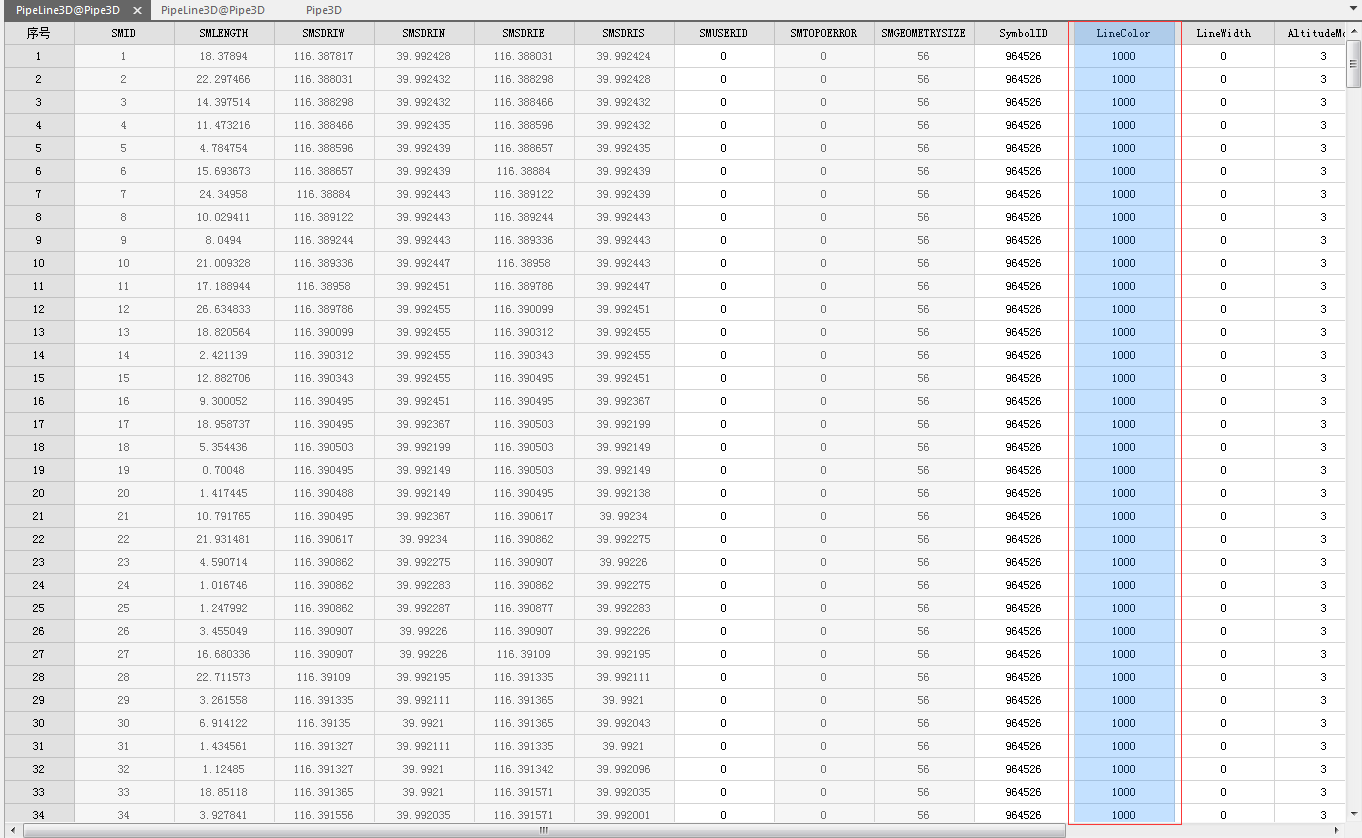Select row header number 1

tap(39, 56)
